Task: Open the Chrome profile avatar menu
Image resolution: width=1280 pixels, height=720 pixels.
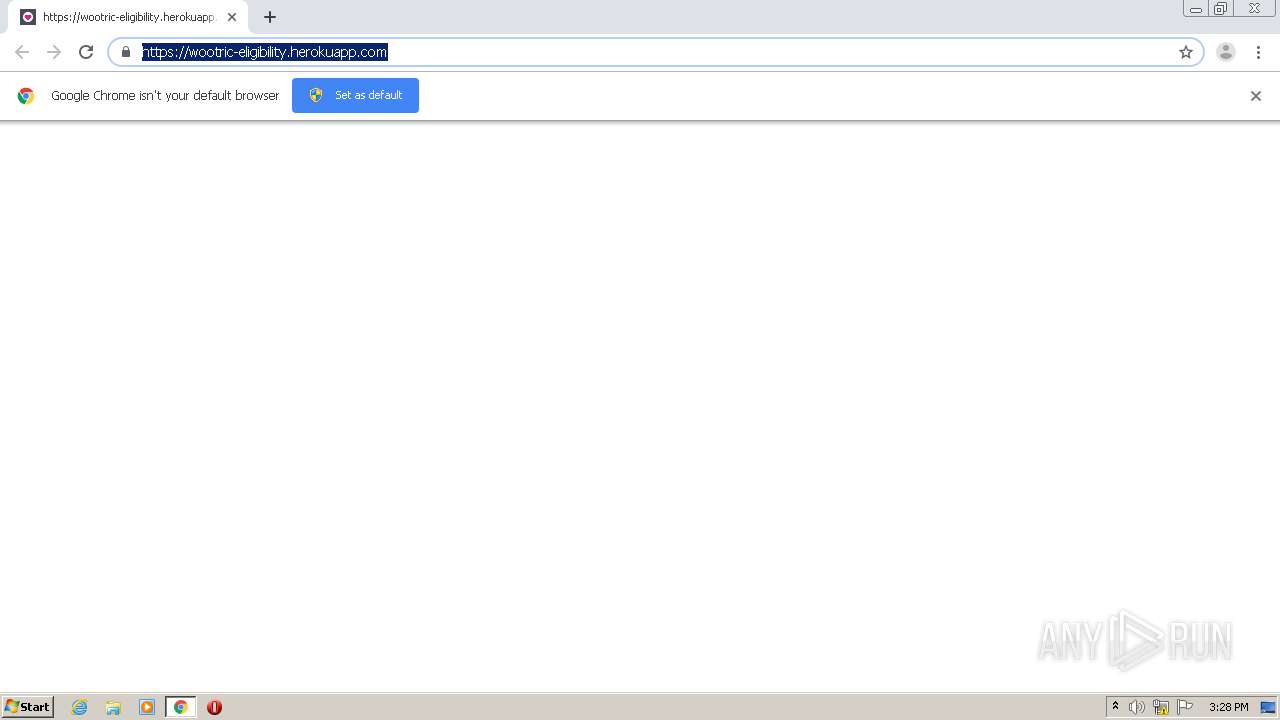Action: 1226,52
